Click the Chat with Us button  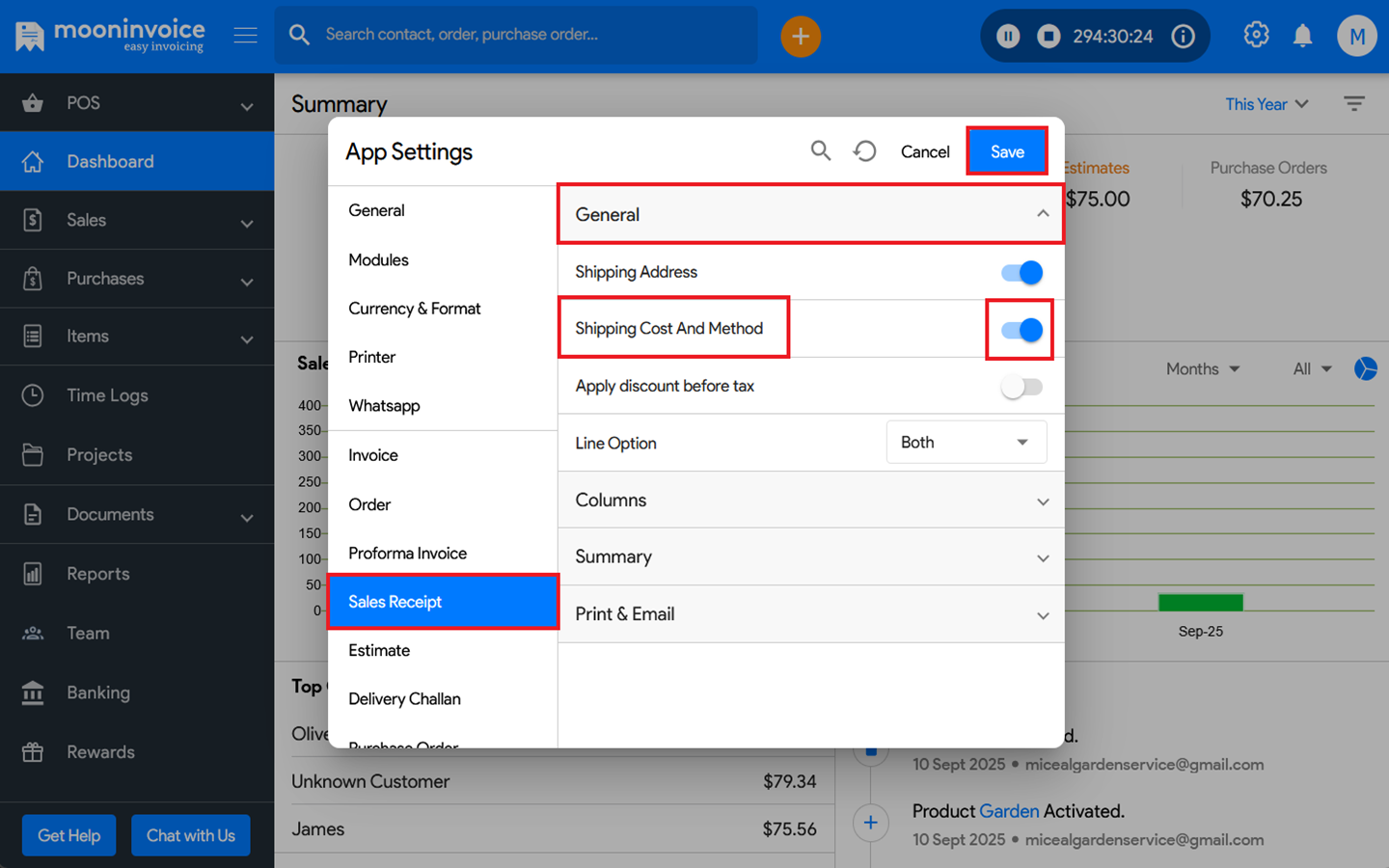[x=190, y=835]
